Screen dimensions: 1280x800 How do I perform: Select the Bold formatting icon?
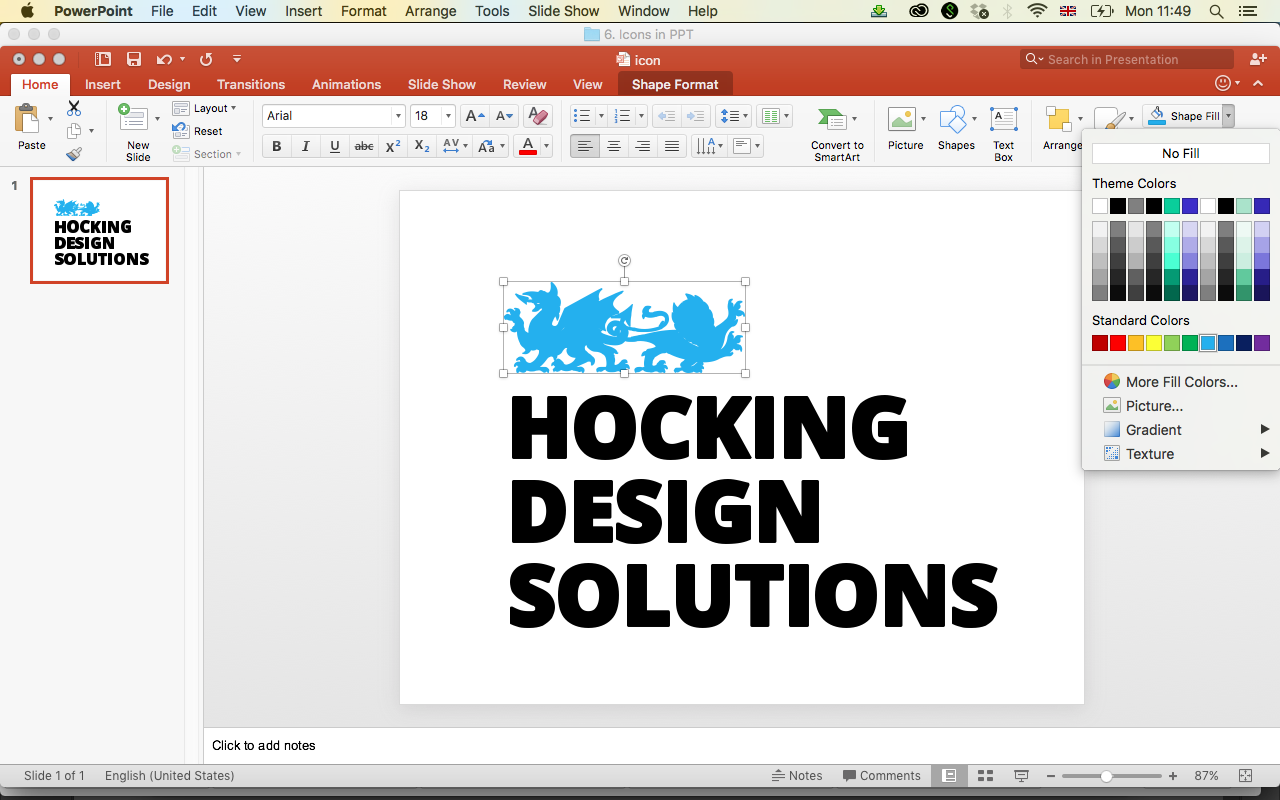click(x=276, y=145)
